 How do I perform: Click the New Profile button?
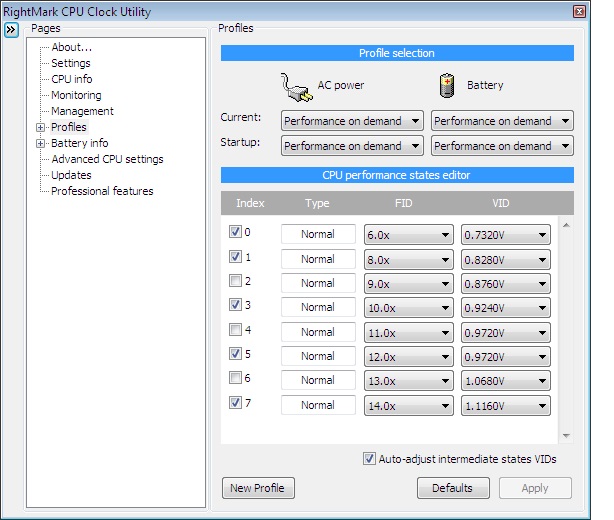pyautogui.click(x=257, y=488)
